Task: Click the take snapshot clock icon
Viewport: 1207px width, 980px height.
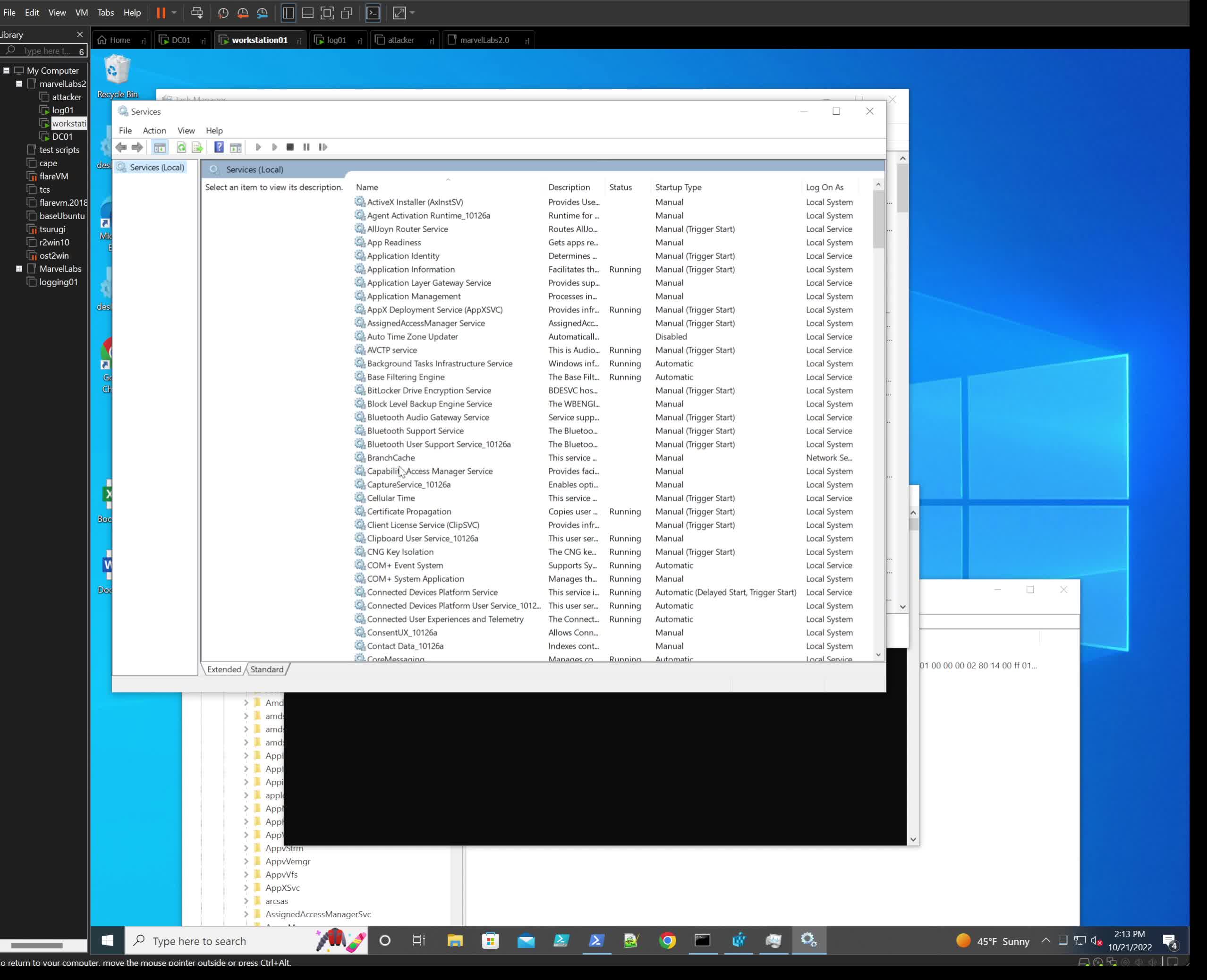Action: [x=223, y=12]
